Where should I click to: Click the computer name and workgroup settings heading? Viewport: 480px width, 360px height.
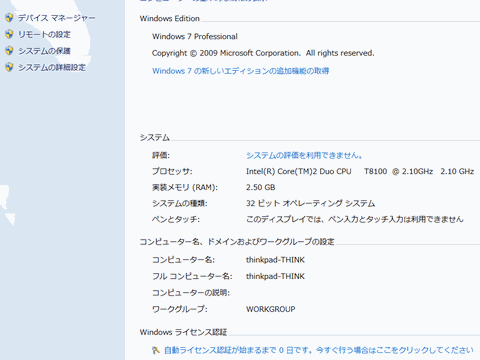coord(237,242)
